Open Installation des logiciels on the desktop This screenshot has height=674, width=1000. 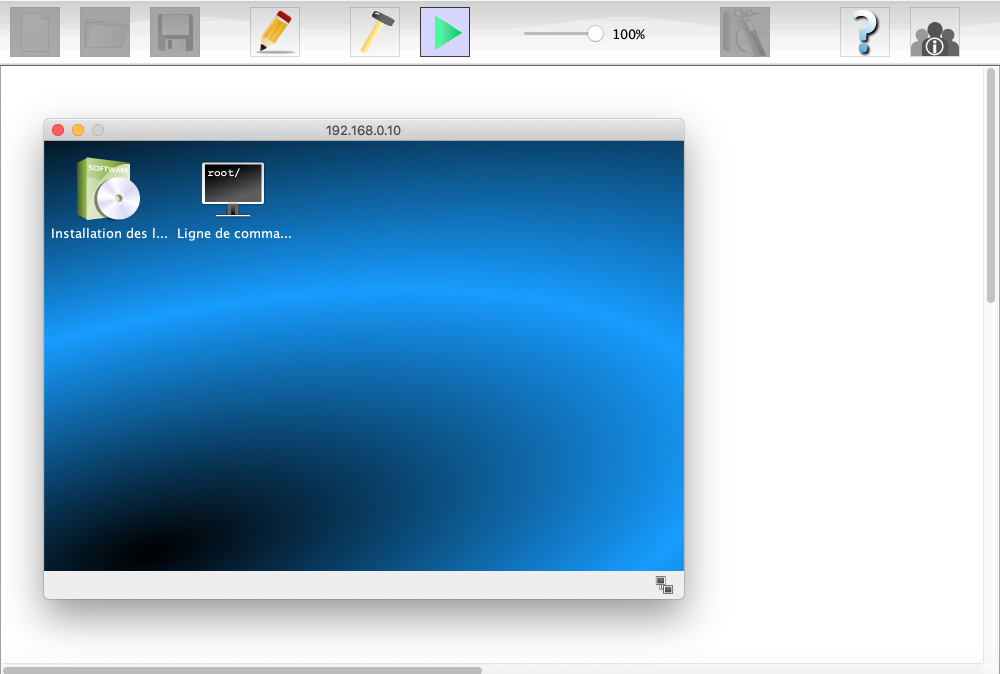pos(109,190)
